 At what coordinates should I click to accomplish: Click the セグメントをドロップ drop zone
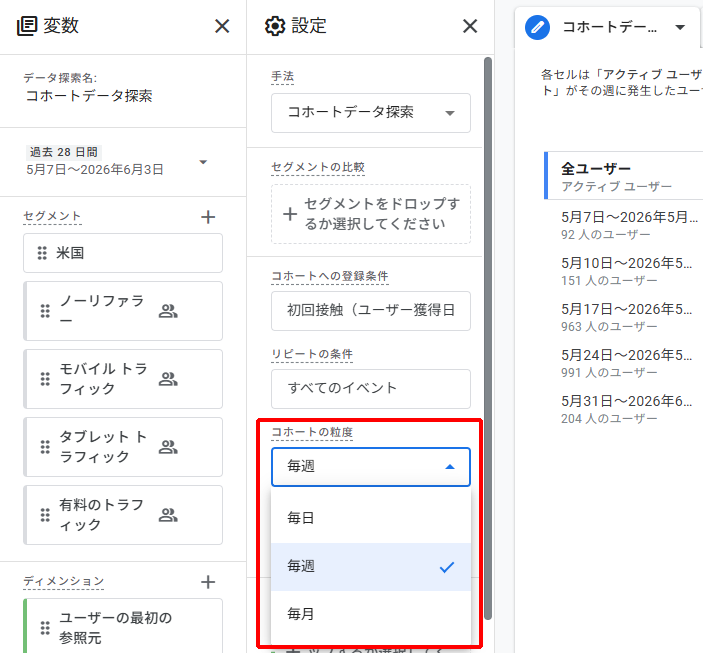pyautogui.click(x=371, y=214)
